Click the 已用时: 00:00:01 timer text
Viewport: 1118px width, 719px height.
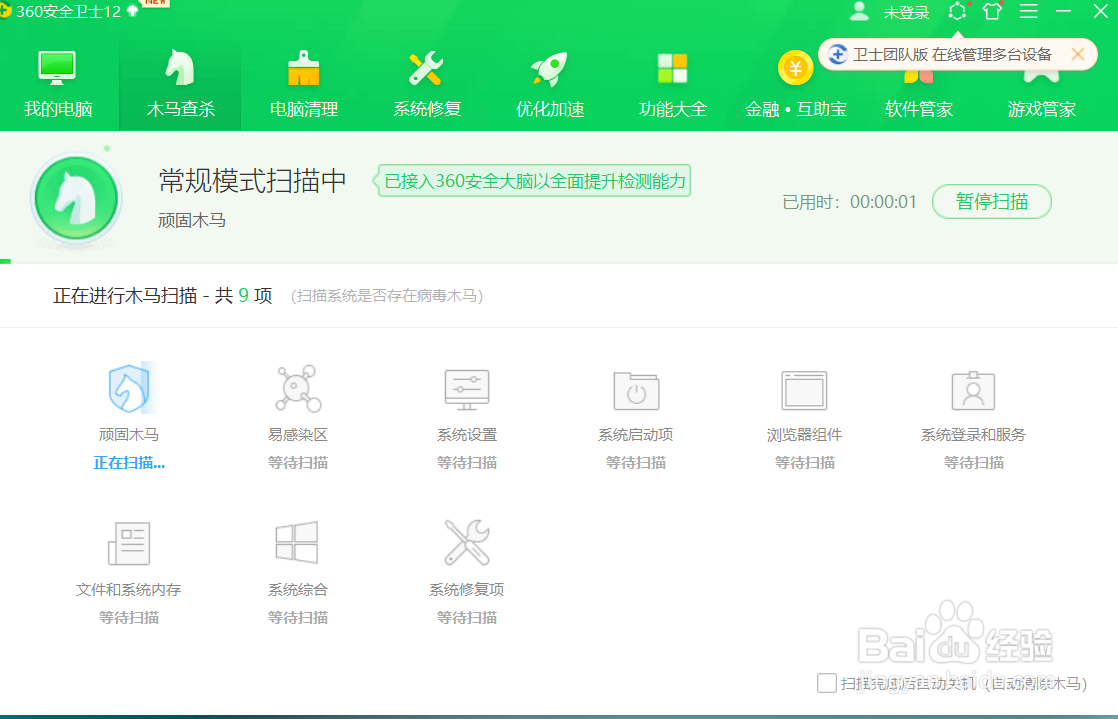pyautogui.click(x=849, y=202)
